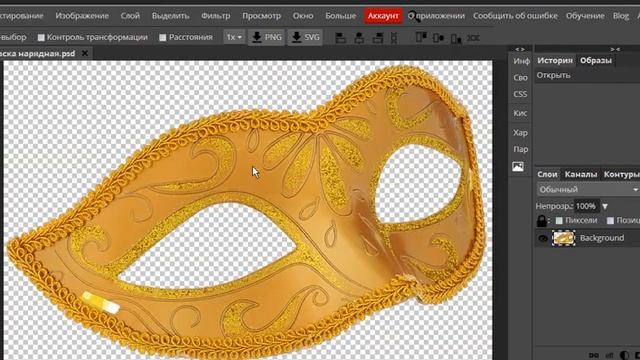Open the Обучение link
Image resolution: width=640 pixels, height=360 pixels.
tap(585, 16)
